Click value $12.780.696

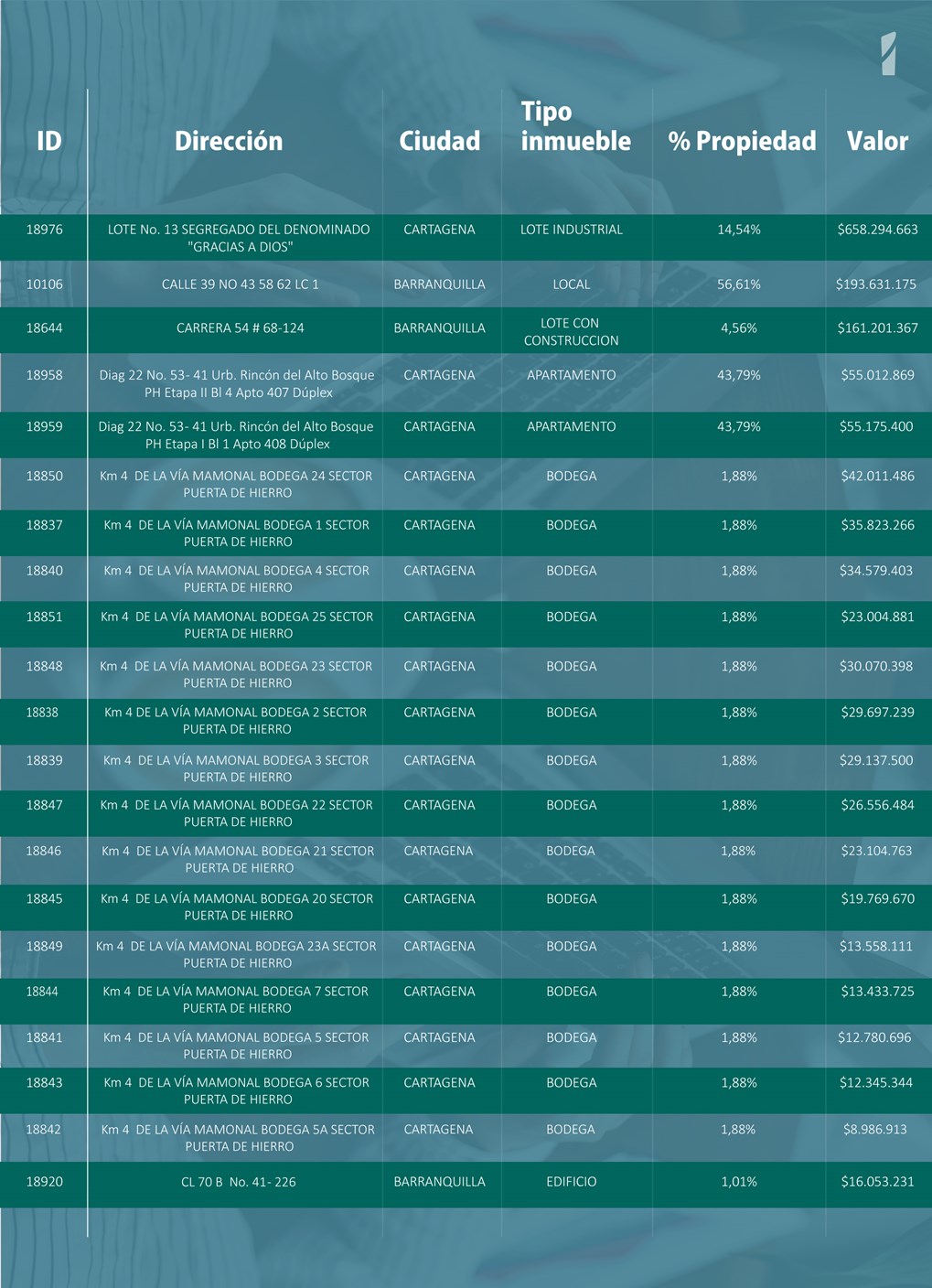point(874,1037)
